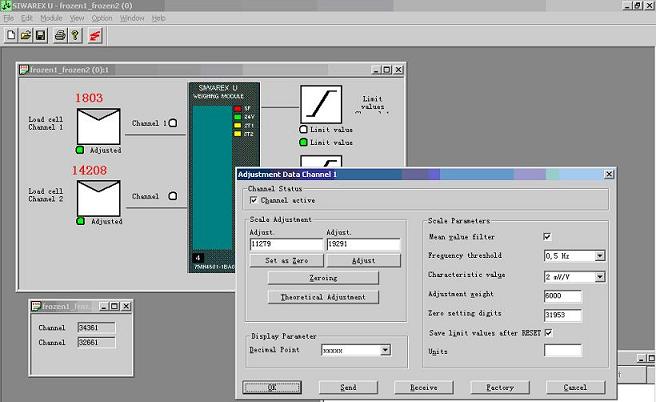Maximize the small frozen1 window
656x402 pixels.
point(114,306)
